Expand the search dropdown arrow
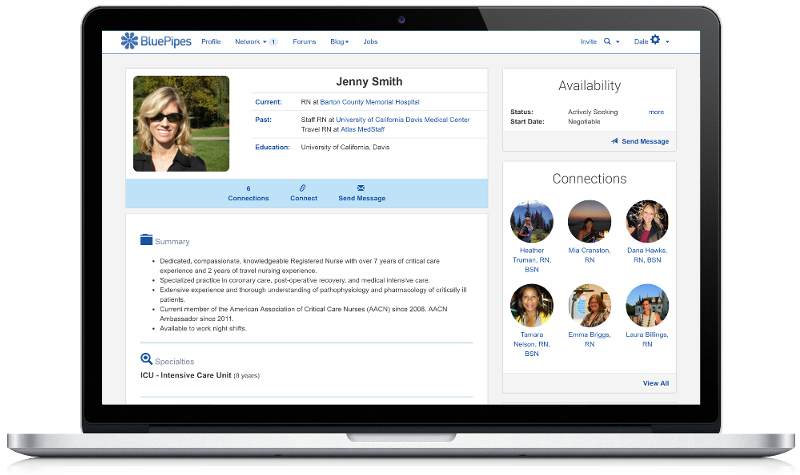 617,42
